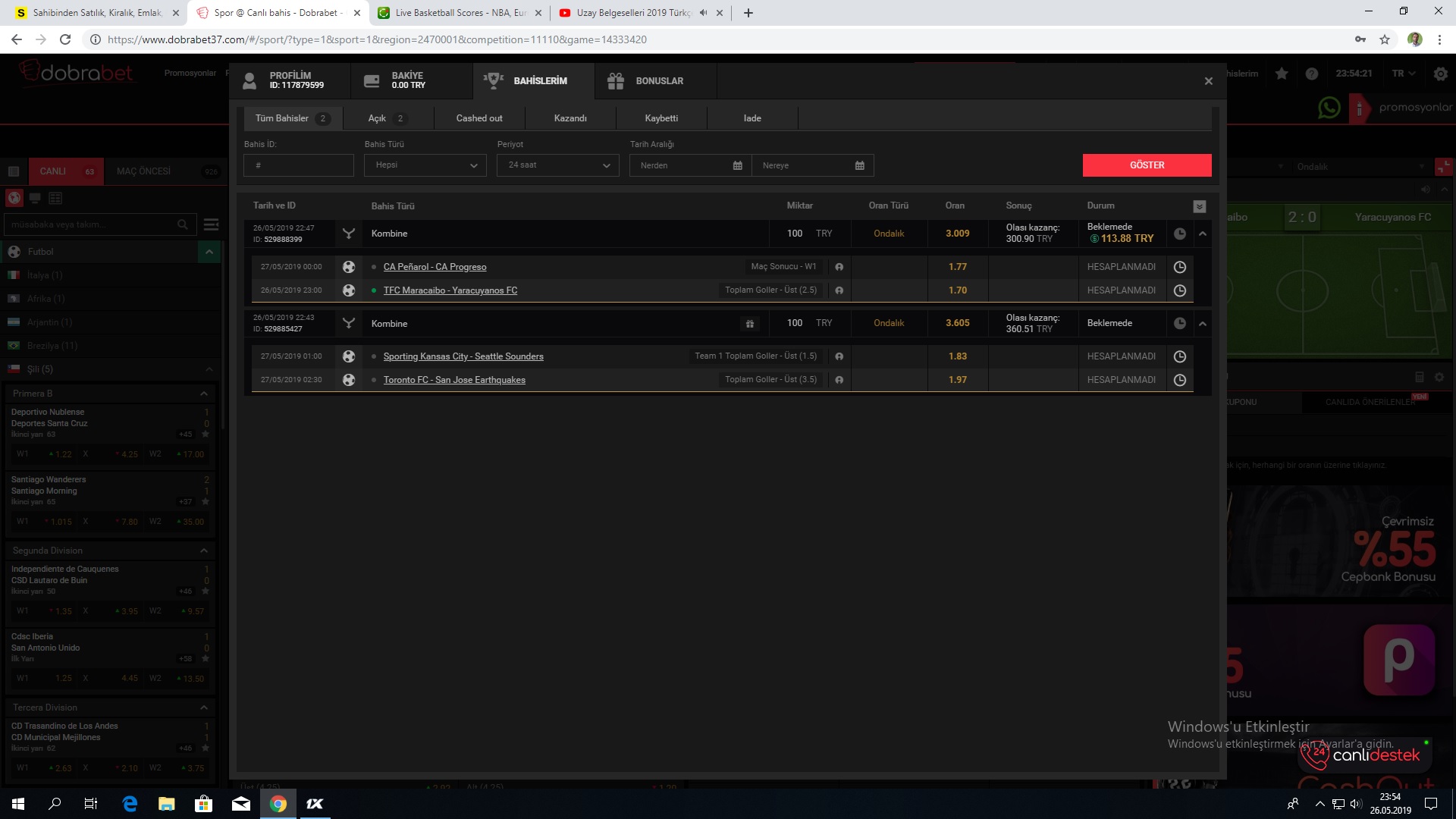Viewport: 1456px width, 819px height.
Task: Click info icon on Sporting Kansas City row
Action: (x=839, y=356)
